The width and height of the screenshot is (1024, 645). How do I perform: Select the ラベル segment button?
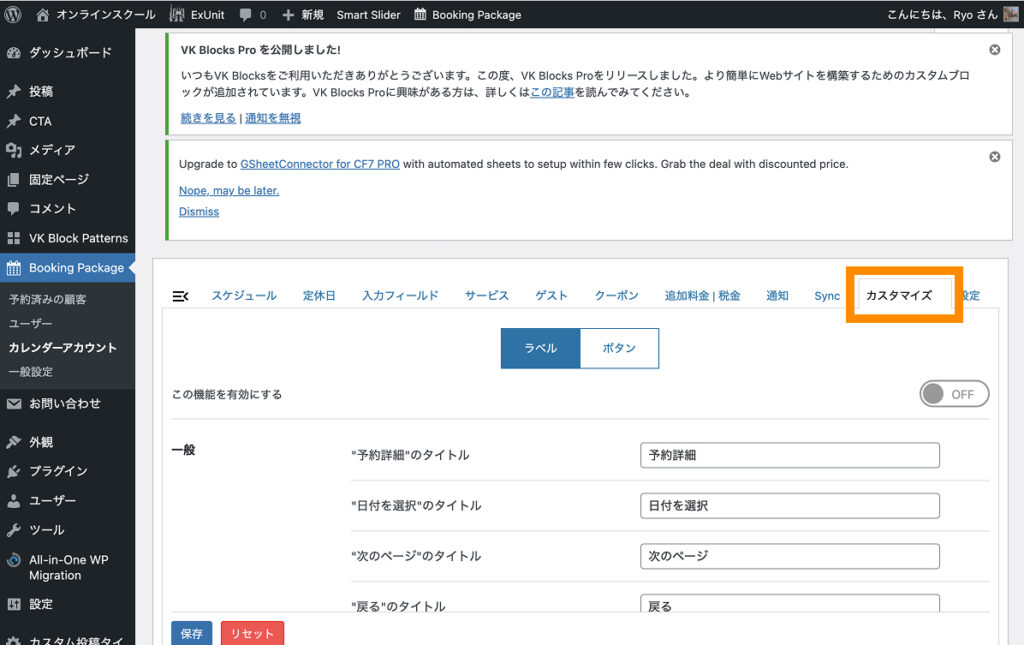(540, 348)
